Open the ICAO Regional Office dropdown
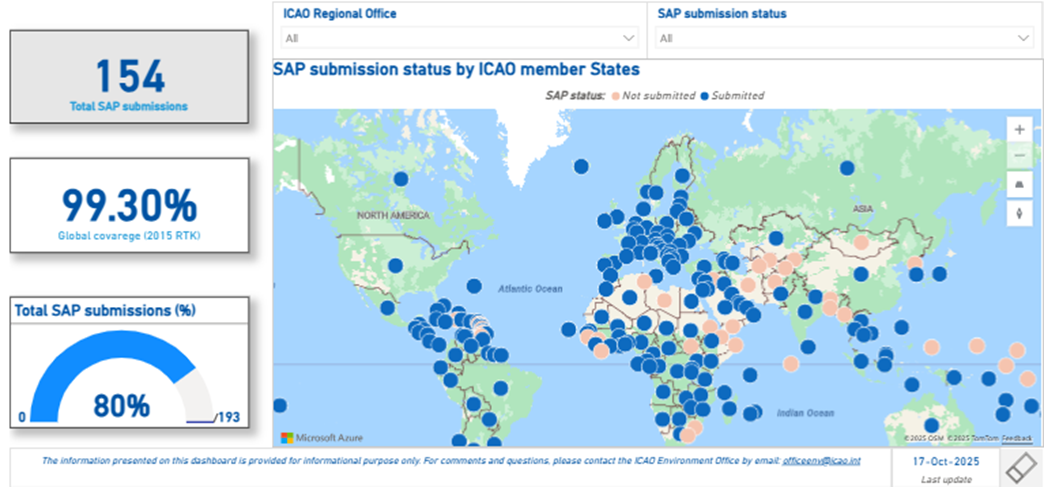Screen dimensions: 1044x487 tap(460, 38)
